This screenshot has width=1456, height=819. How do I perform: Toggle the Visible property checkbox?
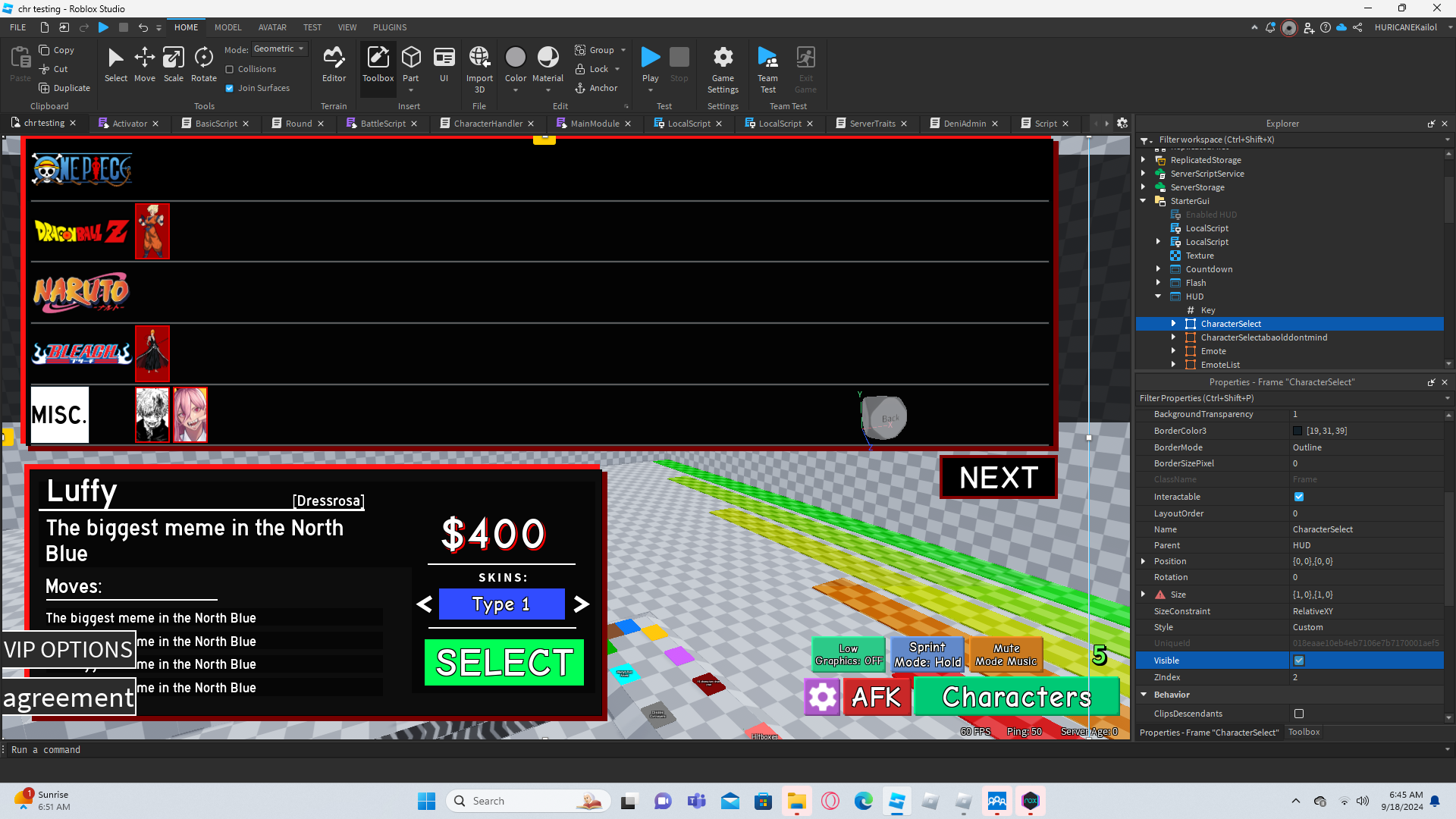point(1299,661)
